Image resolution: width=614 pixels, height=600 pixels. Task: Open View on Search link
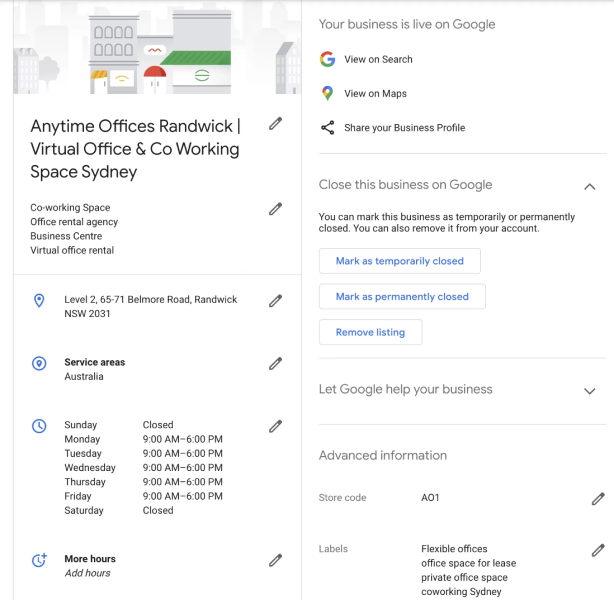click(x=378, y=59)
